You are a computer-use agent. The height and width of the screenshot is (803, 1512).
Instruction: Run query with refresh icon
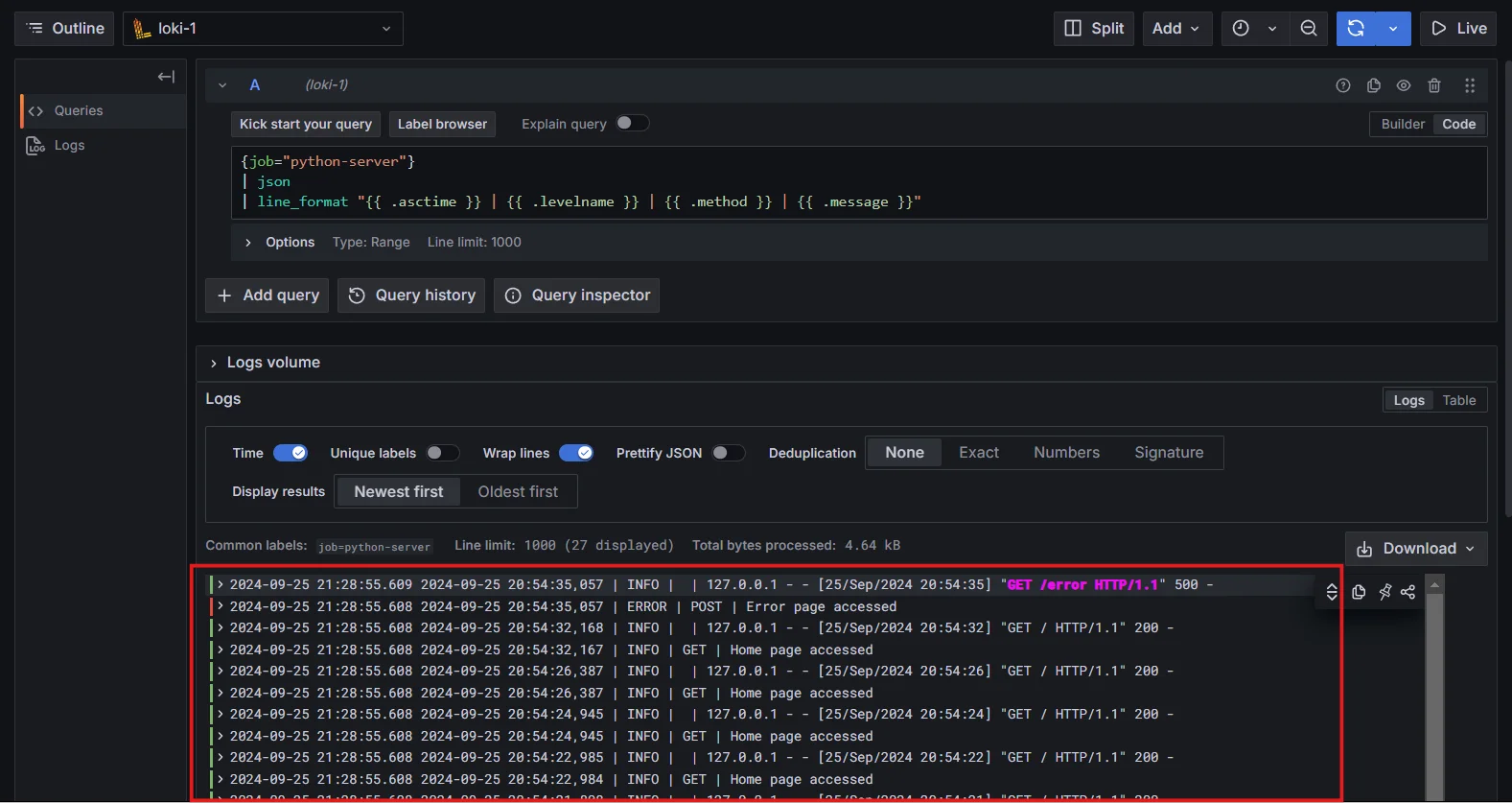(x=1356, y=29)
